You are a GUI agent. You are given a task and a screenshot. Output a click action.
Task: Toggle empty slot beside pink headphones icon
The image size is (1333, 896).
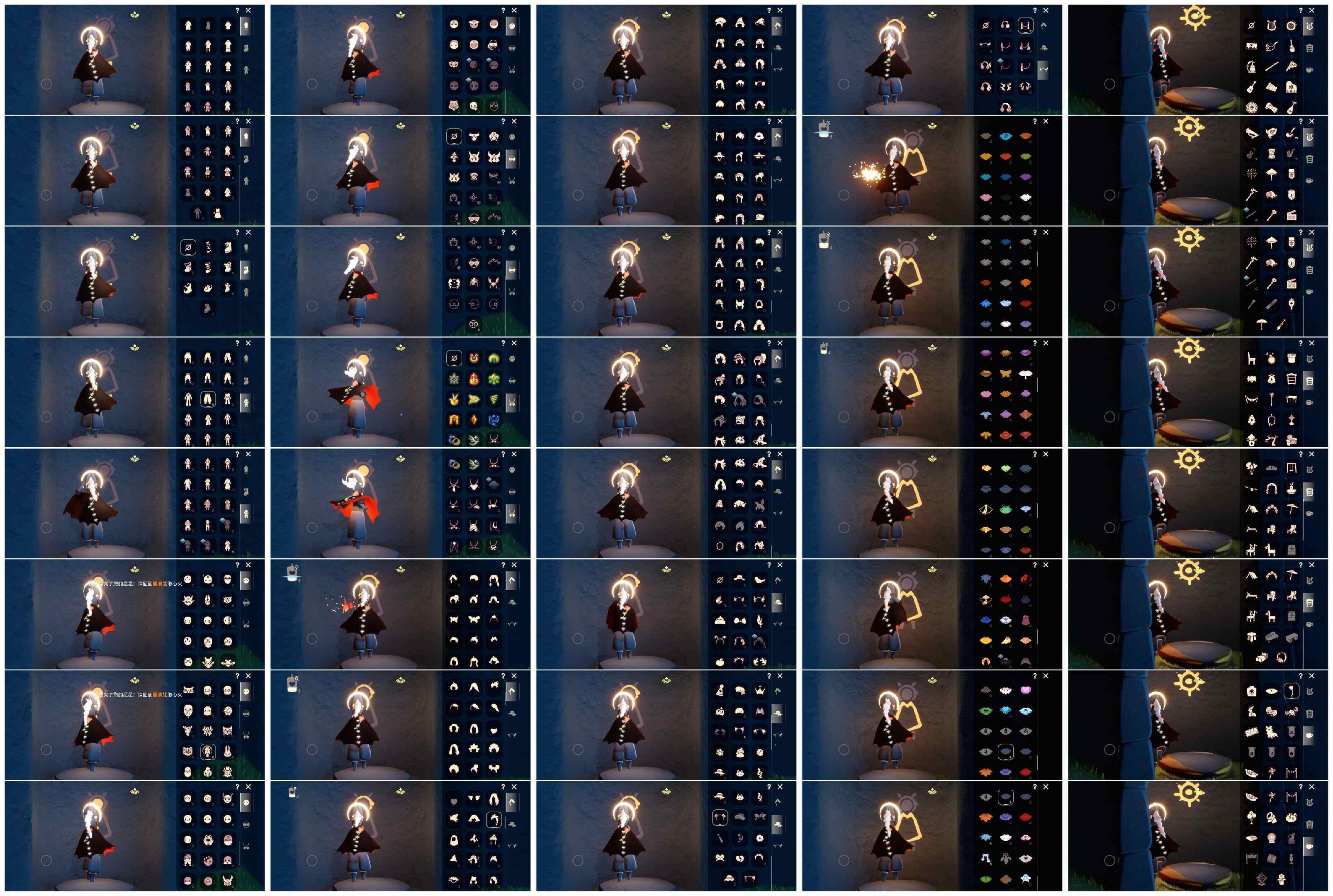coord(985,26)
